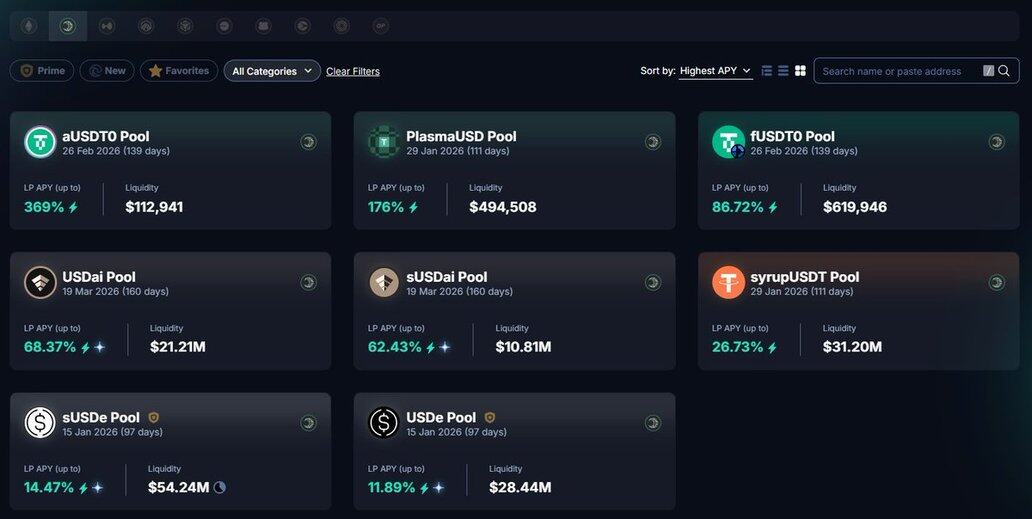Click the pie-chart icon beside sUSDe liquidity
Screen dimensions: 1032x519
tap(219, 487)
